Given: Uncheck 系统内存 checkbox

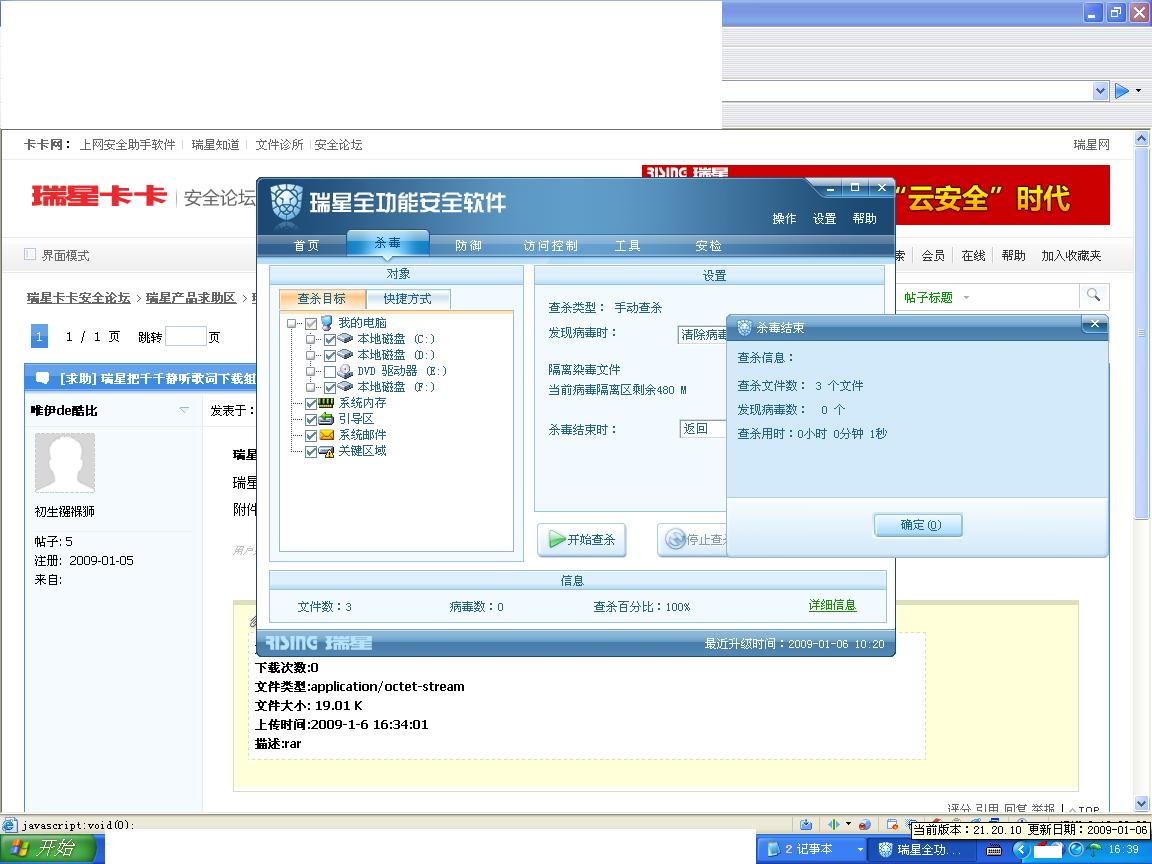Looking at the screenshot, I should coord(311,403).
